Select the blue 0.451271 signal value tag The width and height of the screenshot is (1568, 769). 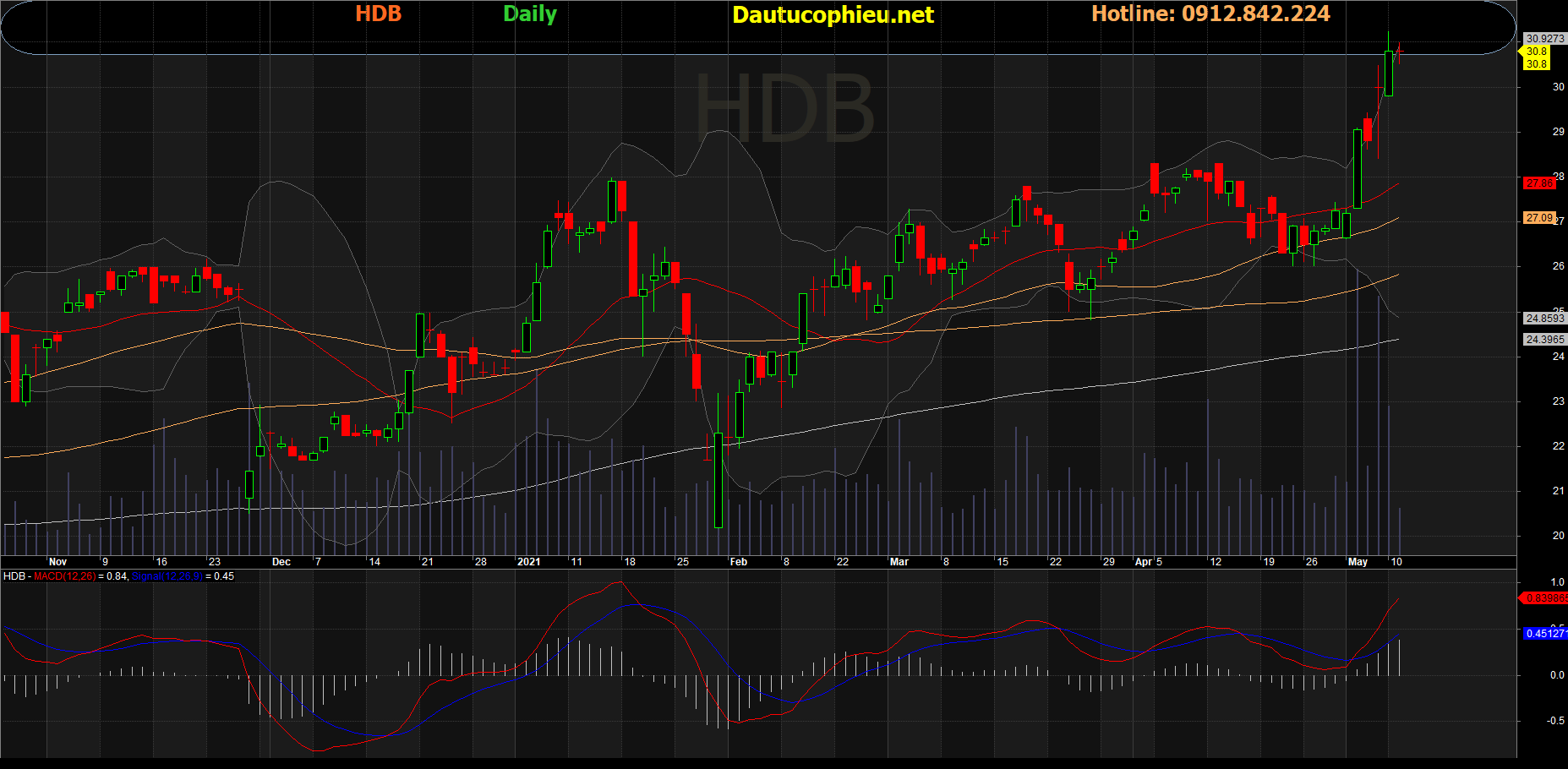pyautogui.click(x=1544, y=634)
